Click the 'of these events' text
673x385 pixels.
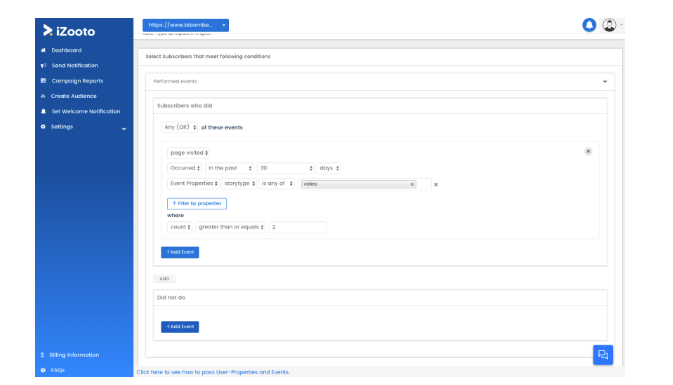click(x=222, y=127)
